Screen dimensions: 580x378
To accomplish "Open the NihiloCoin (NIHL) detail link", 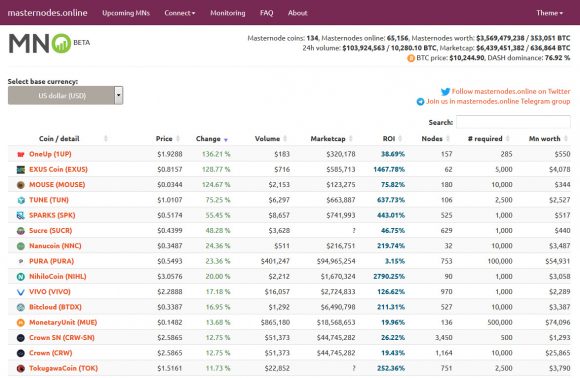I will coord(58,276).
